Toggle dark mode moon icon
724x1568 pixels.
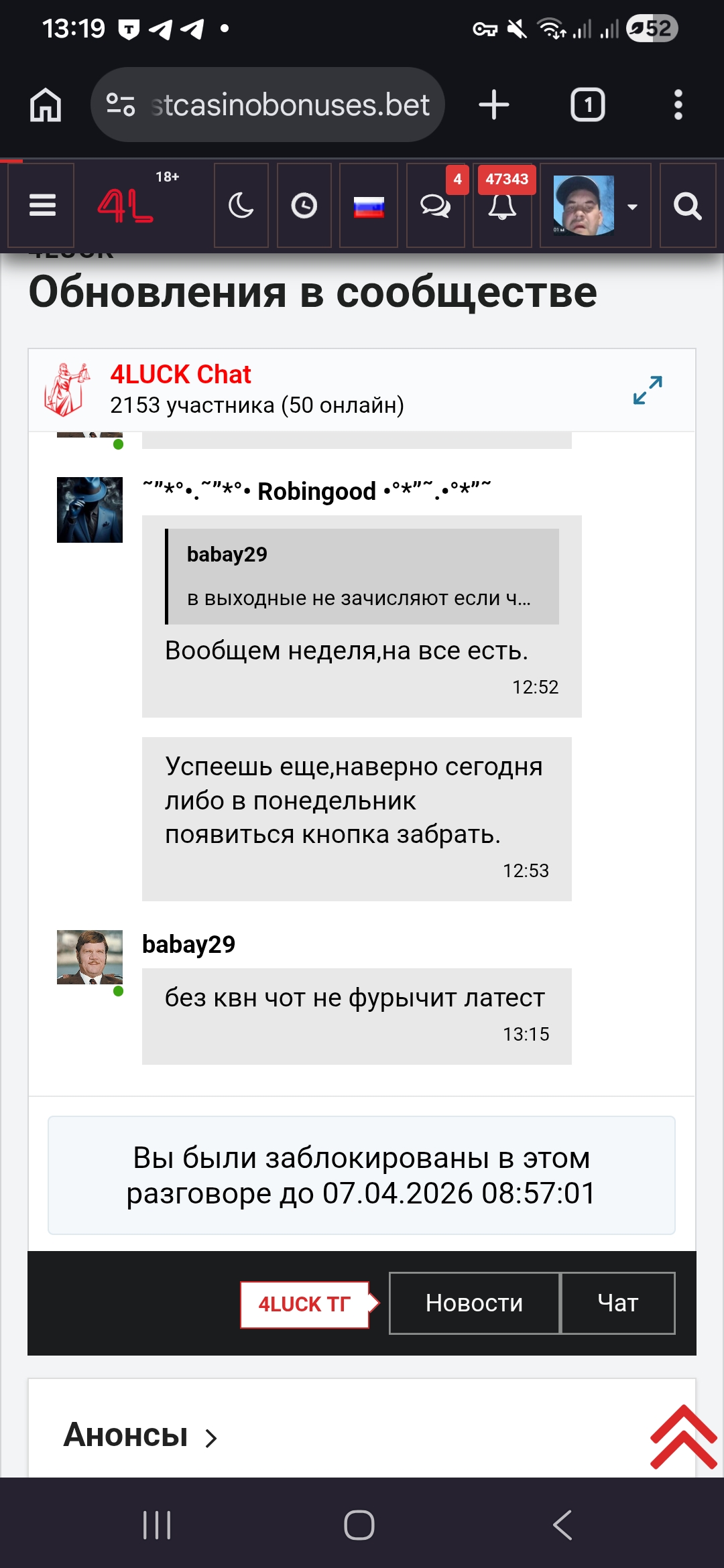241,206
